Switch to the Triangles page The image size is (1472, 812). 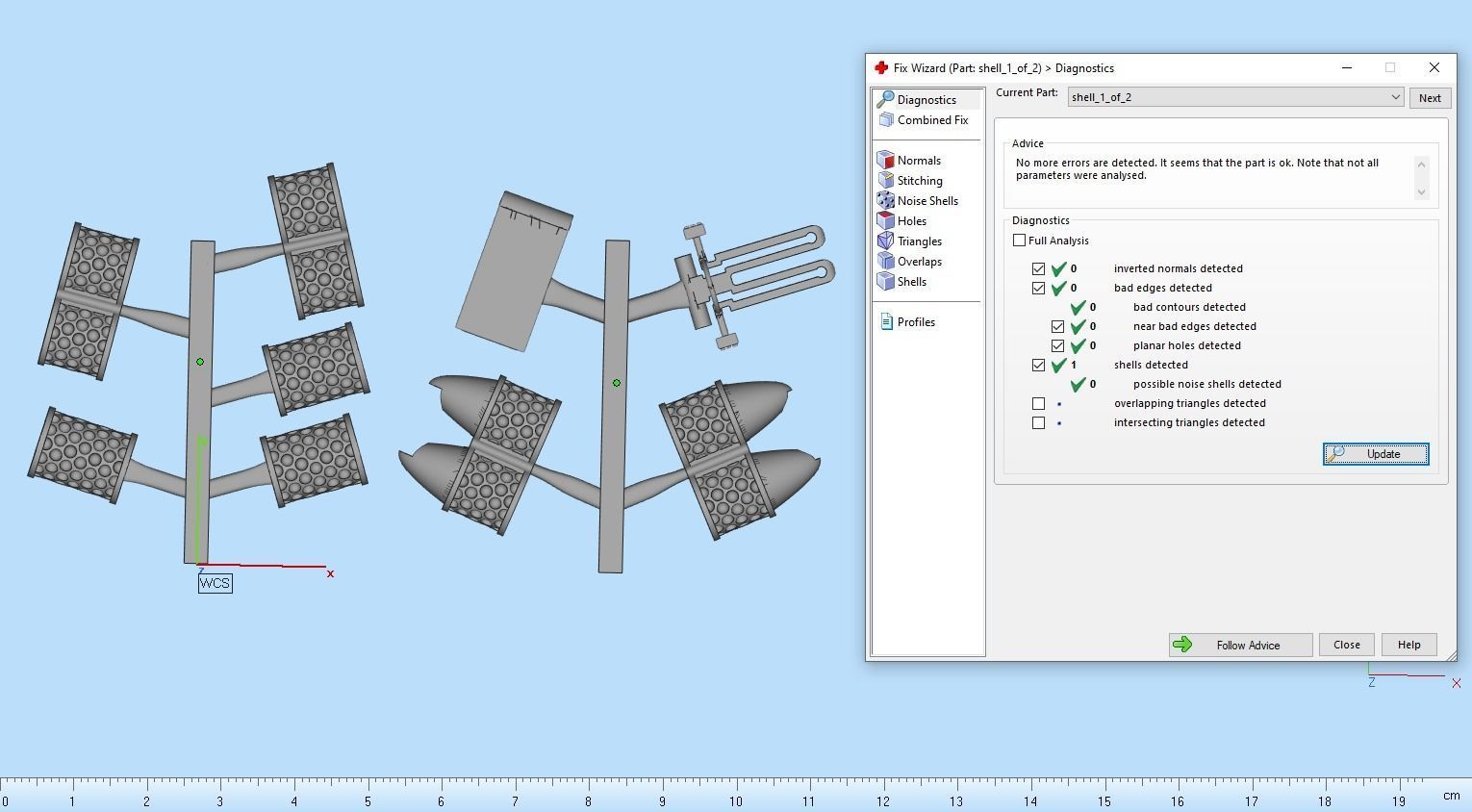[x=920, y=241]
